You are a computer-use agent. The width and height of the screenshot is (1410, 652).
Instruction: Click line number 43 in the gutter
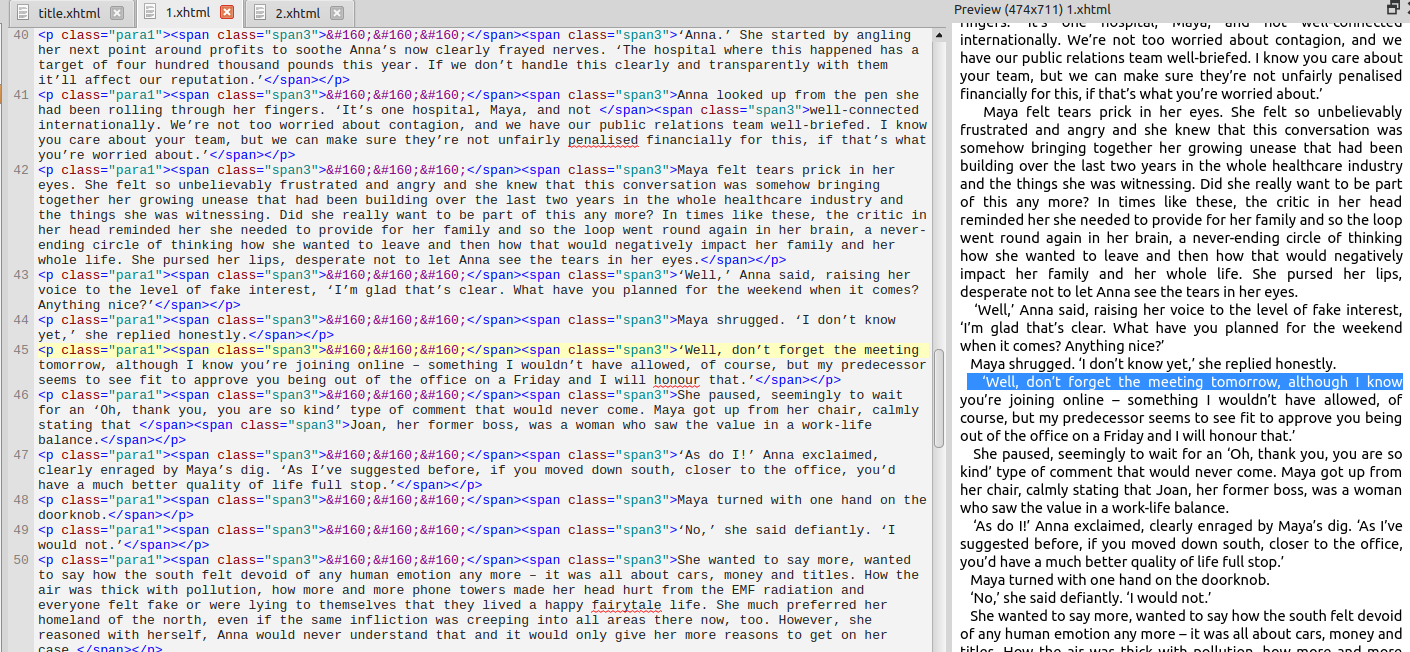pos(21,275)
